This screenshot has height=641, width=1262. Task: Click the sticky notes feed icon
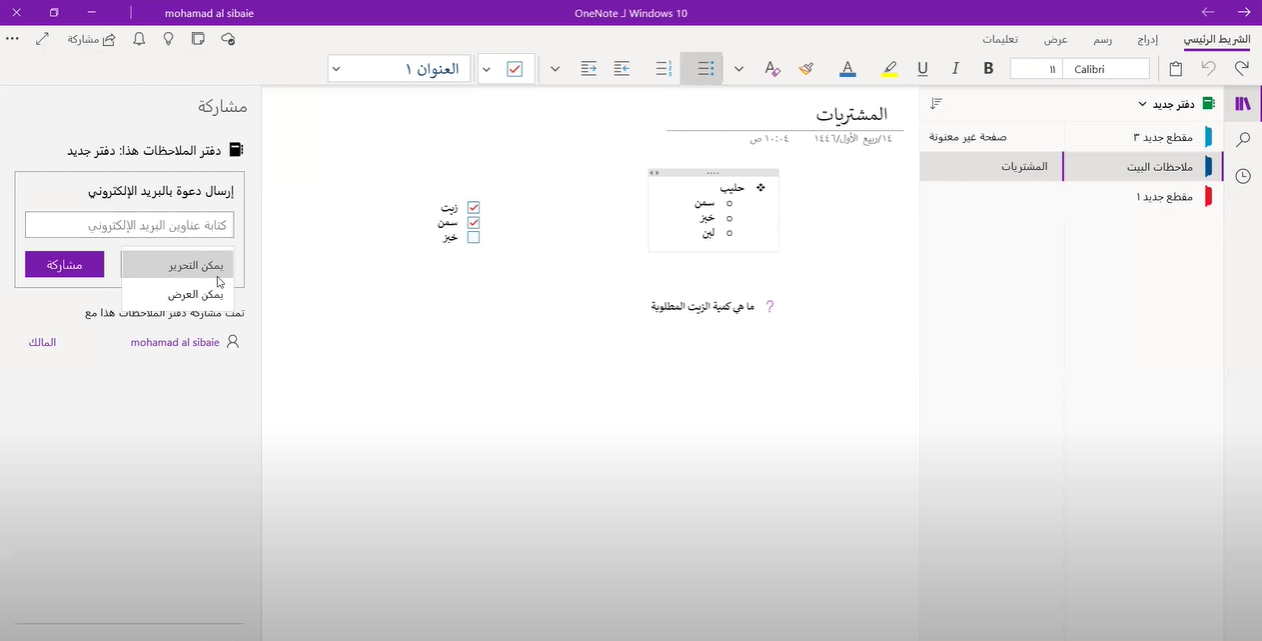pos(198,39)
